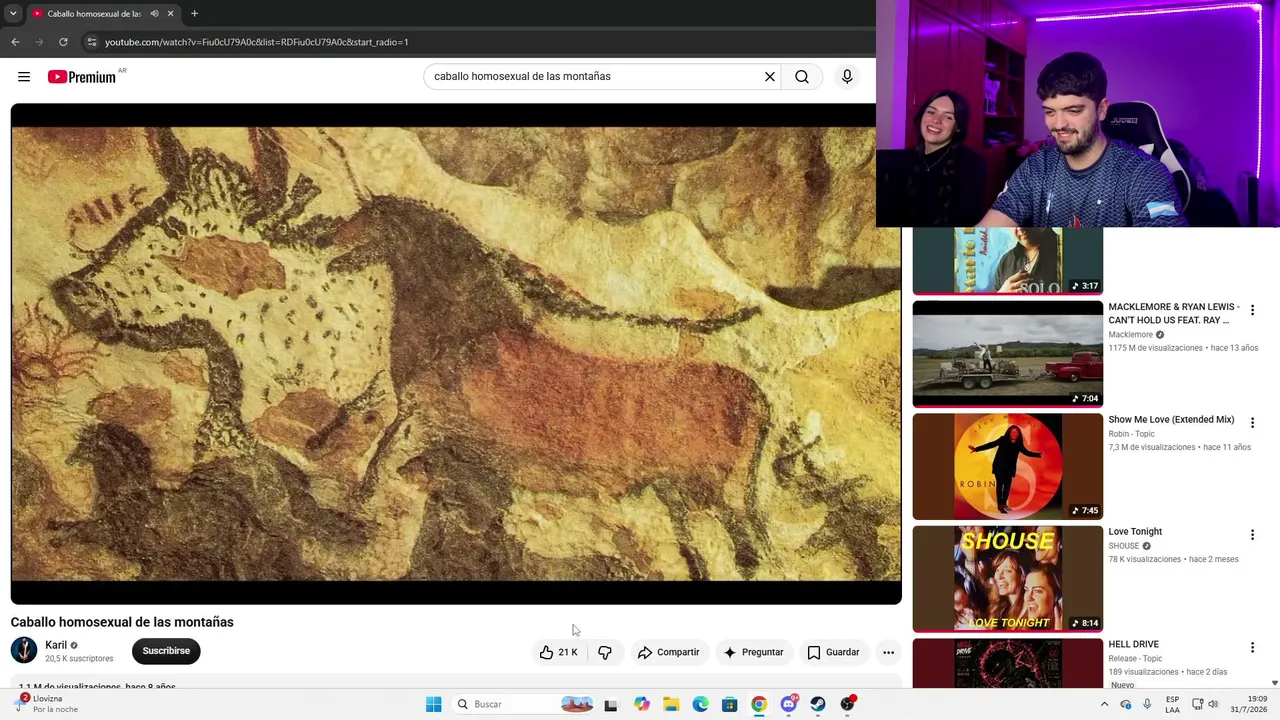
Task: Open more actions below the video
Action: click(888, 652)
